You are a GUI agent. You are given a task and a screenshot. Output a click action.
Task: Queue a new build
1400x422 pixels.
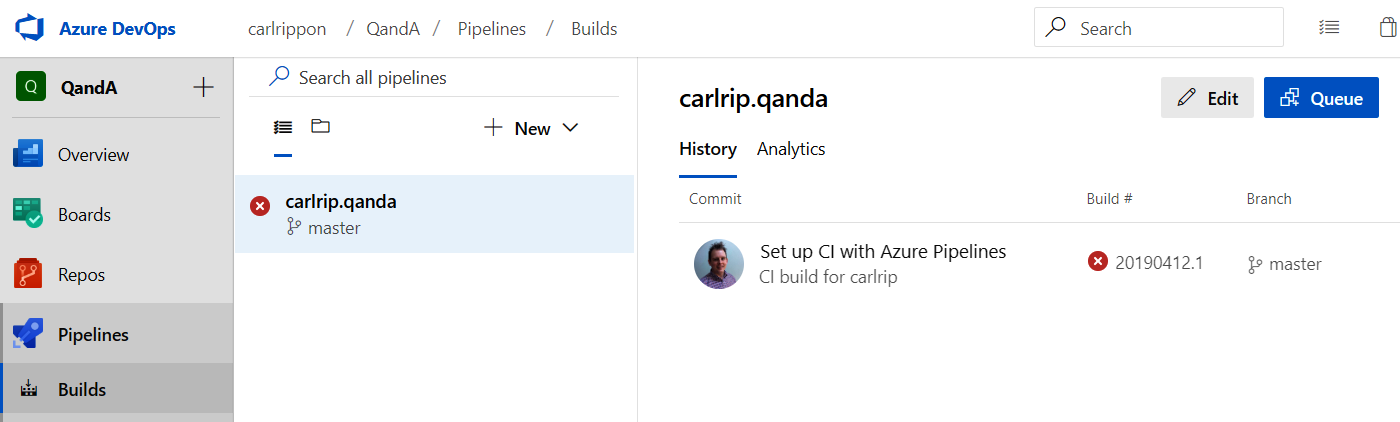pyautogui.click(x=1321, y=98)
